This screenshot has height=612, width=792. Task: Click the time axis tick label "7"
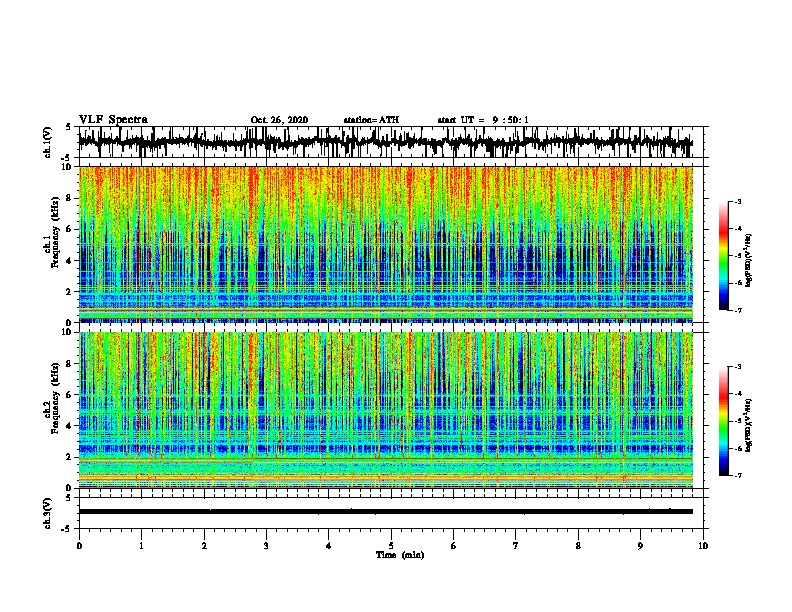tap(516, 545)
